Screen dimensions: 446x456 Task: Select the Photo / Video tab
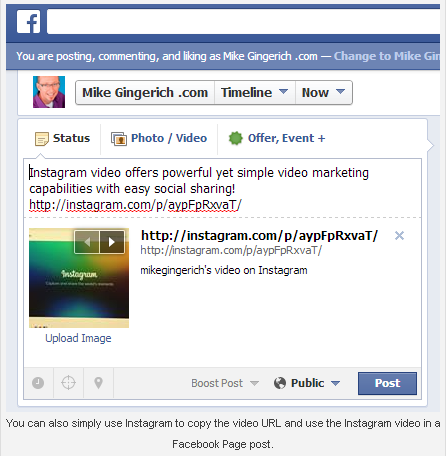point(159,138)
